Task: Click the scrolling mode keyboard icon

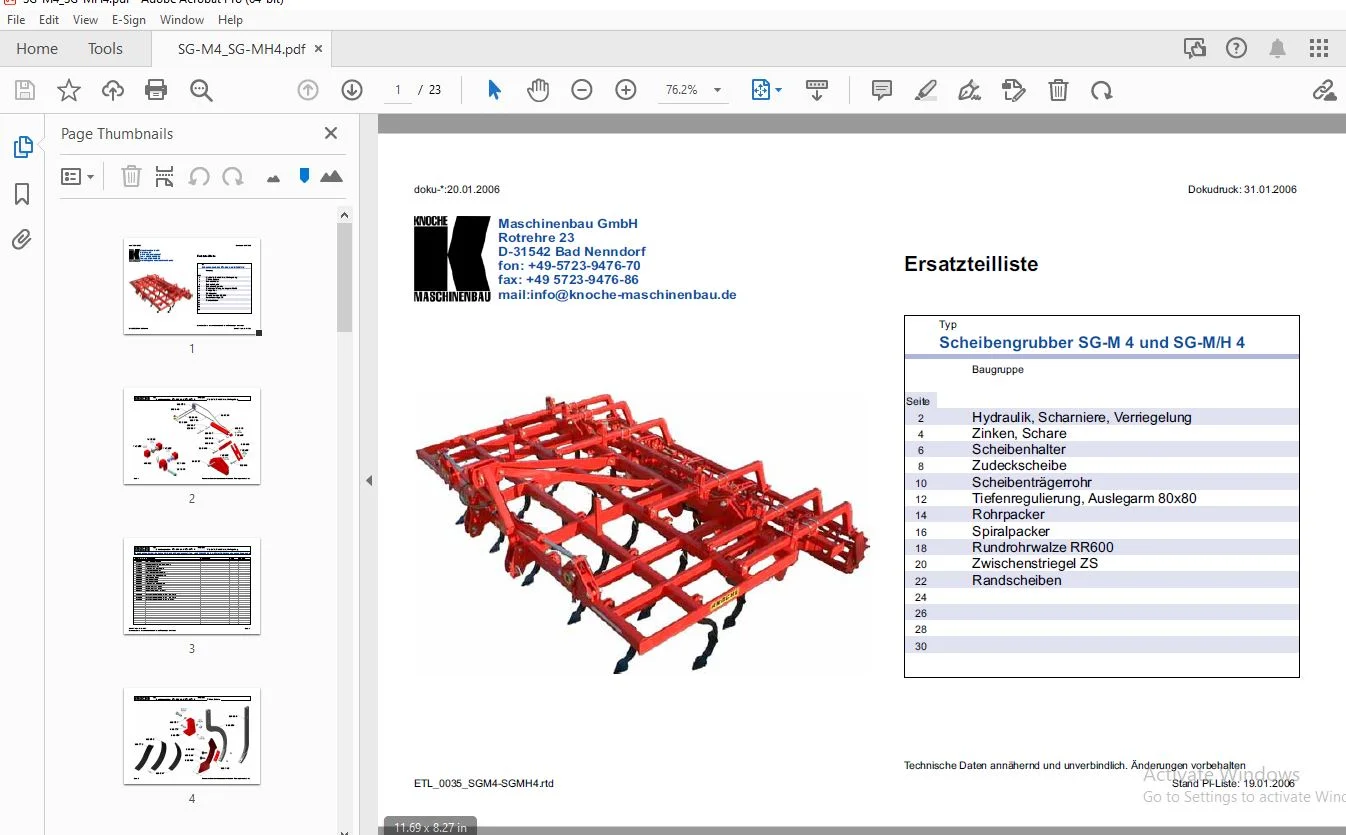Action: (x=817, y=90)
